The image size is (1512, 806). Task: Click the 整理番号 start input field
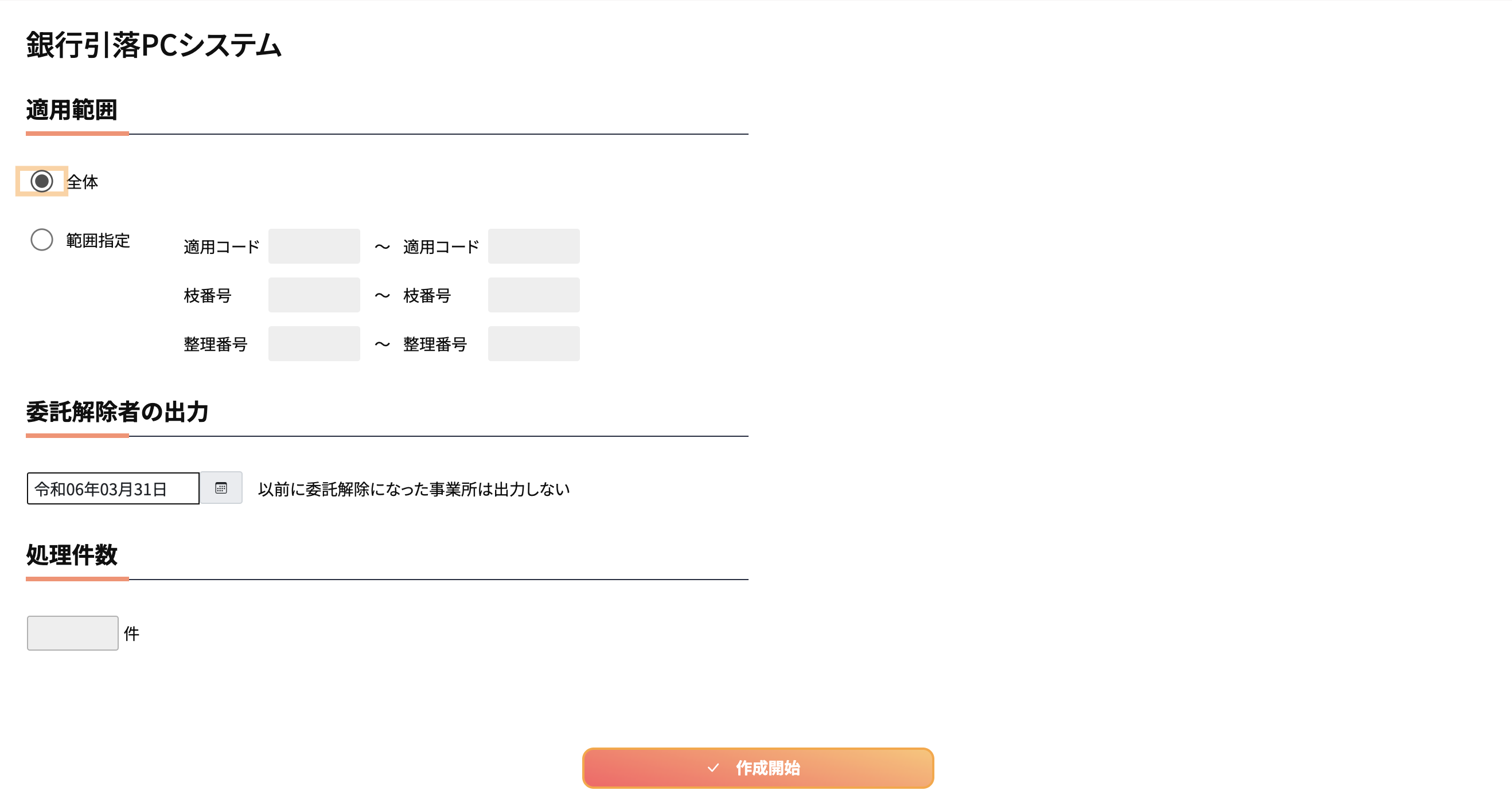(x=314, y=344)
